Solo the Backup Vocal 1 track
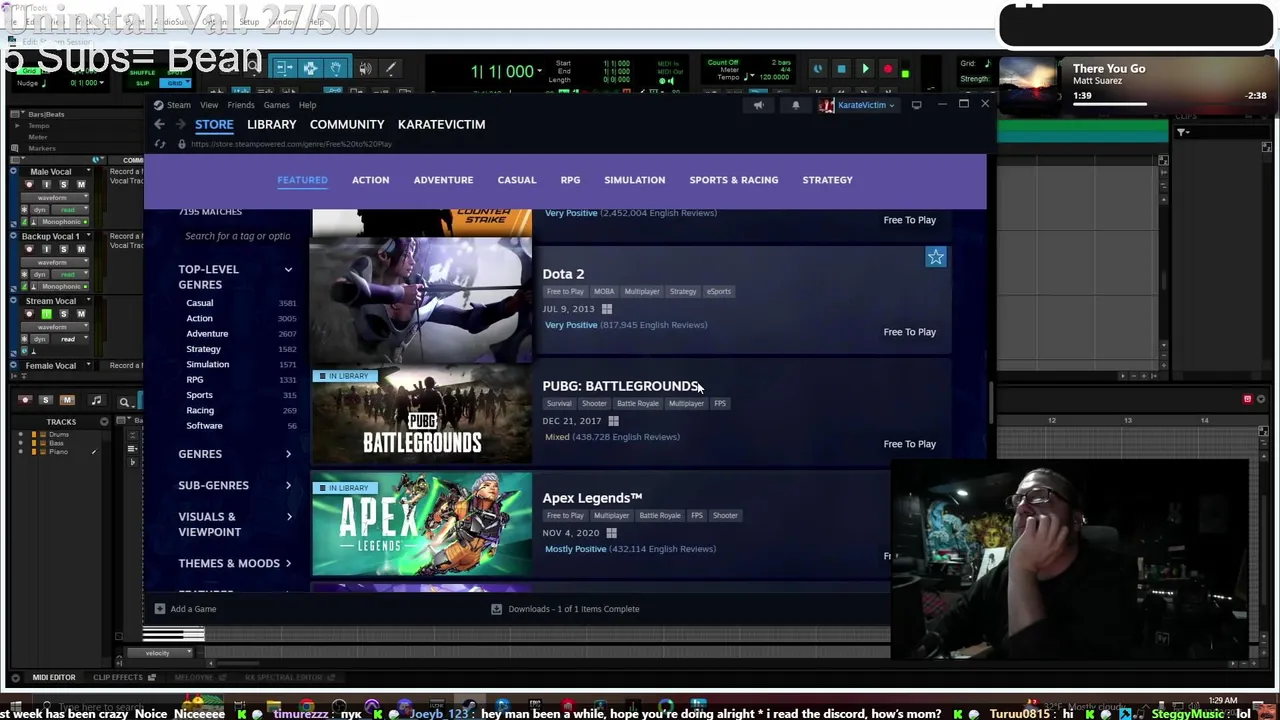Image resolution: width=1280 pixels, height=720 pixels. tap(64, 249)
